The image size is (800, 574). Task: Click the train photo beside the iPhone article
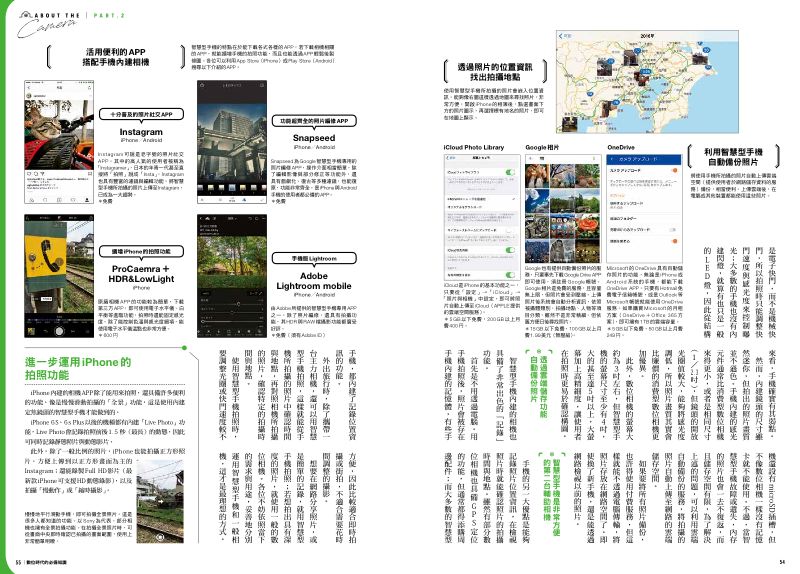tap(160, 502)
